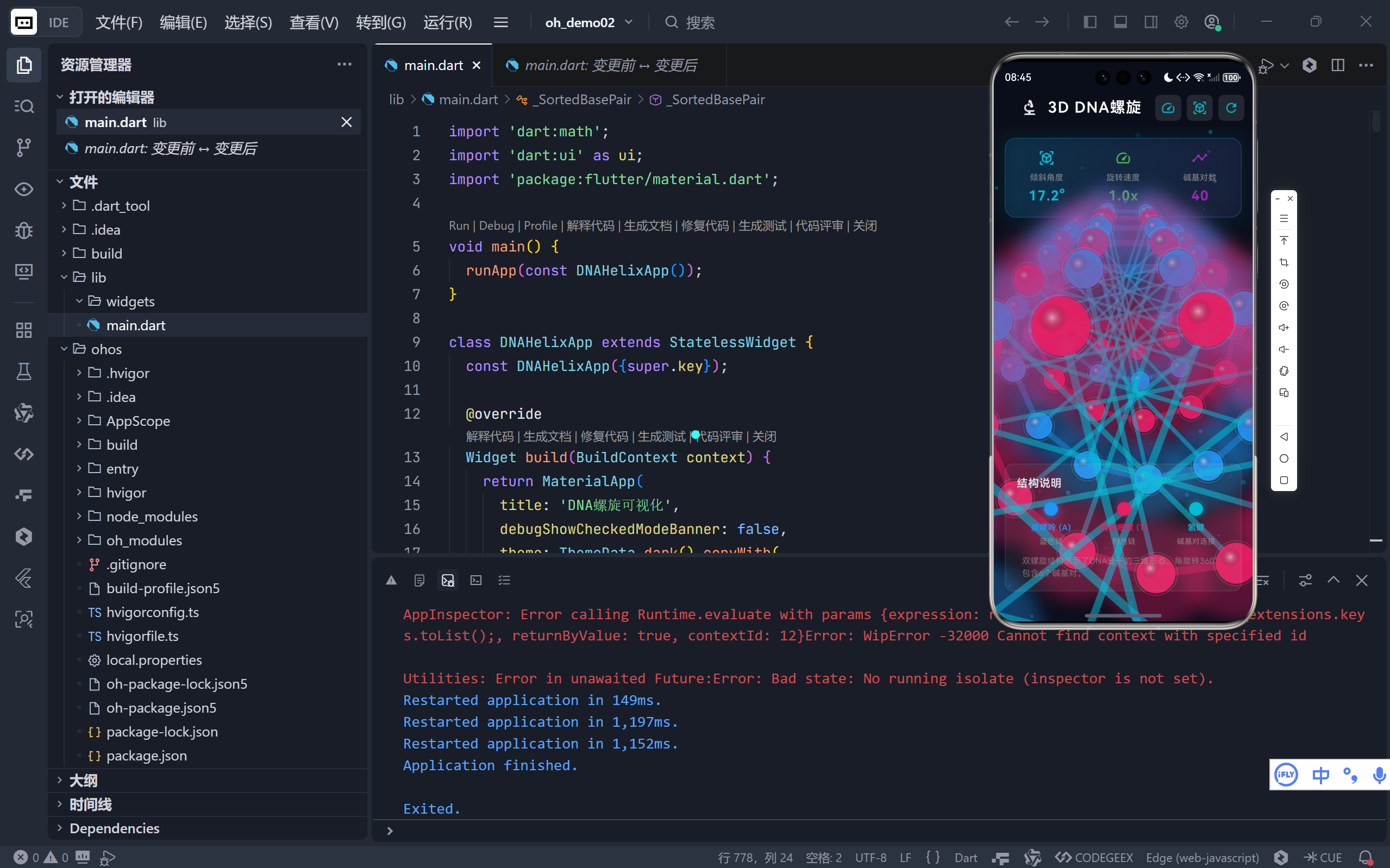
Task: Click the refresh icon in DNA app header
Action: (1230, 108)
